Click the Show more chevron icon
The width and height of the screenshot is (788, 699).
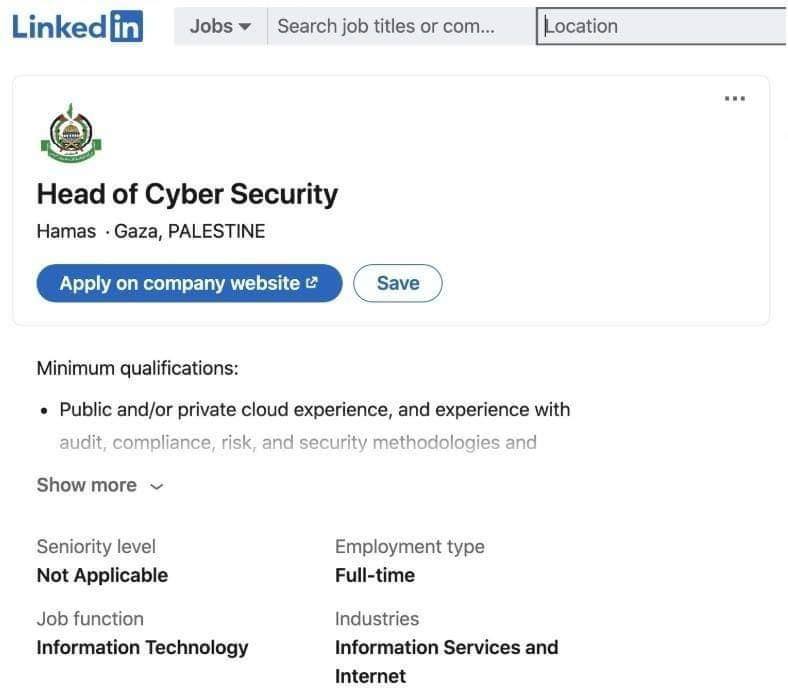[157, 486]
